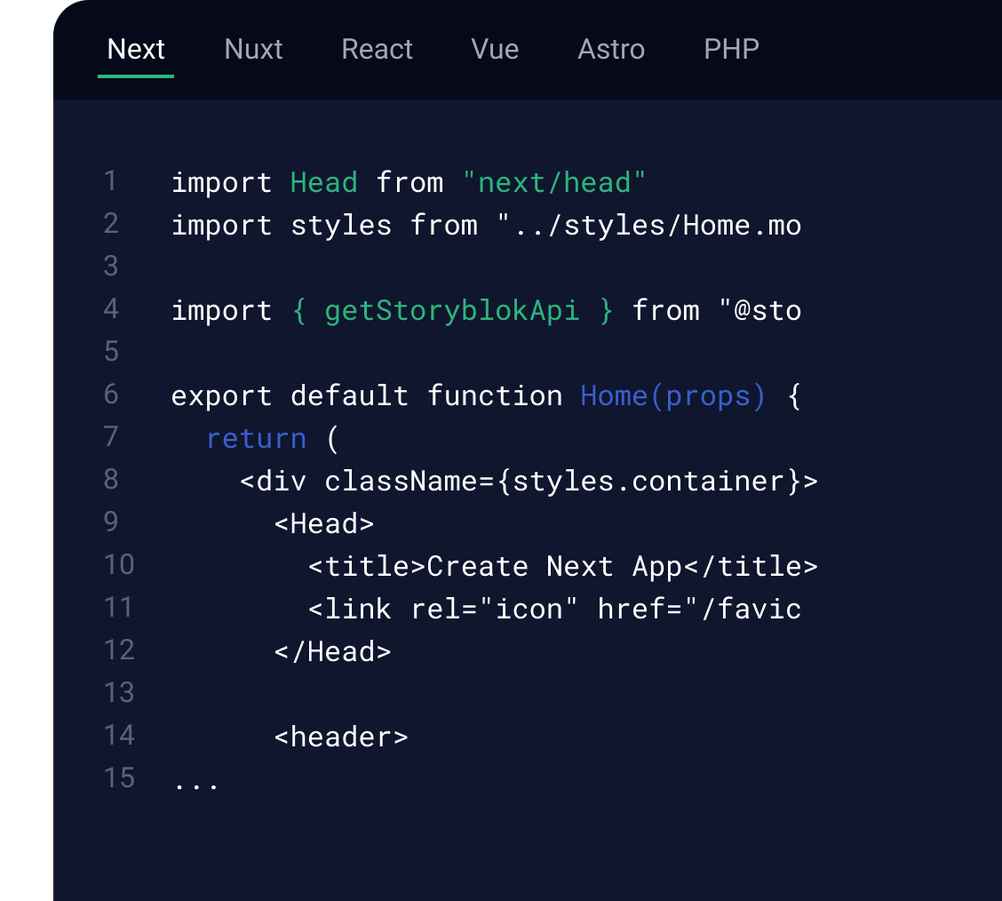Open the React code tab
The width and height of the screenshot is (1002, 901).
pyautogui.click(x=377, y=49)
